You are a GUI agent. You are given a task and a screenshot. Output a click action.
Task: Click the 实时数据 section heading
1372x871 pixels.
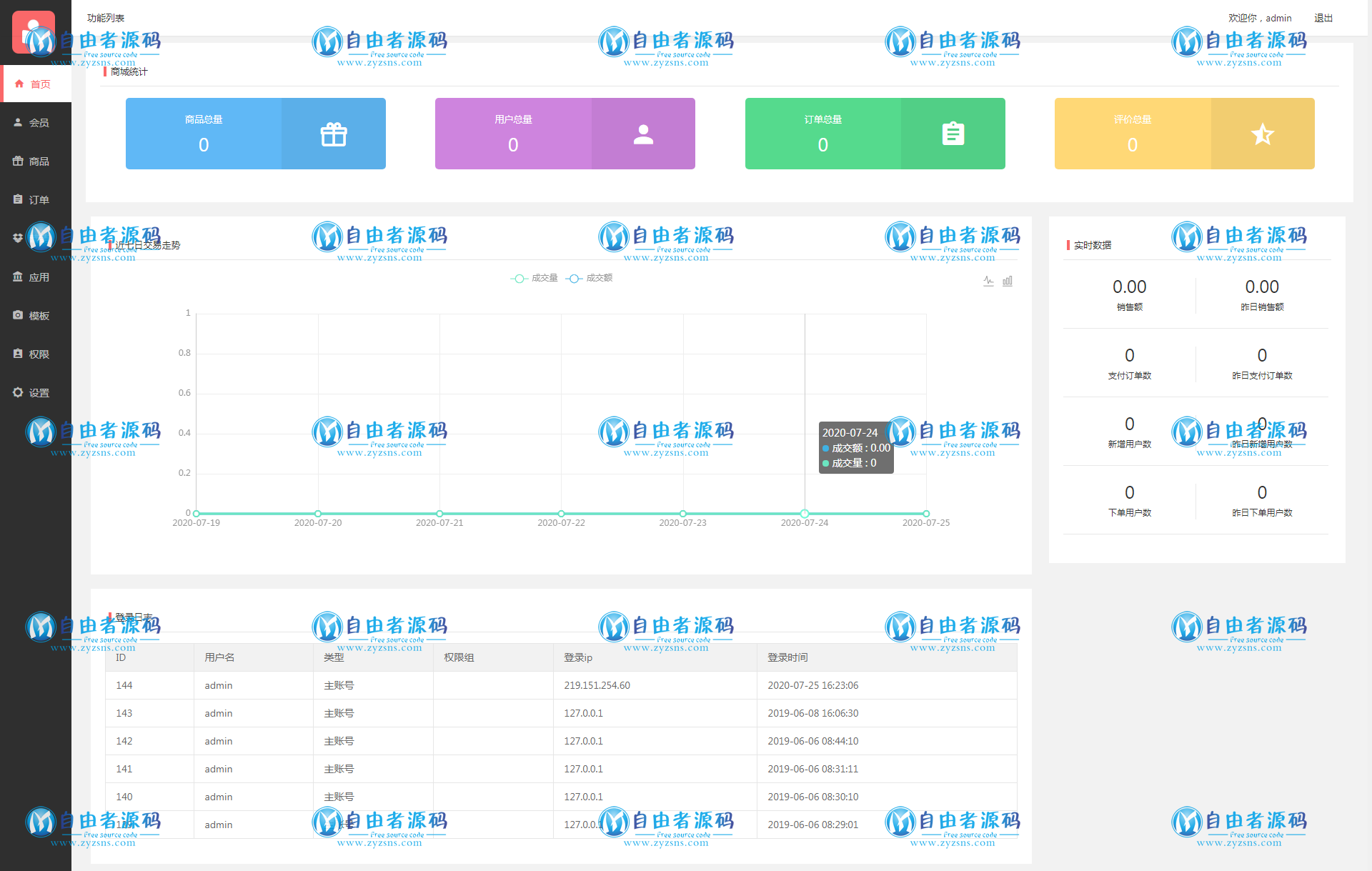(x=1093, y=245)
